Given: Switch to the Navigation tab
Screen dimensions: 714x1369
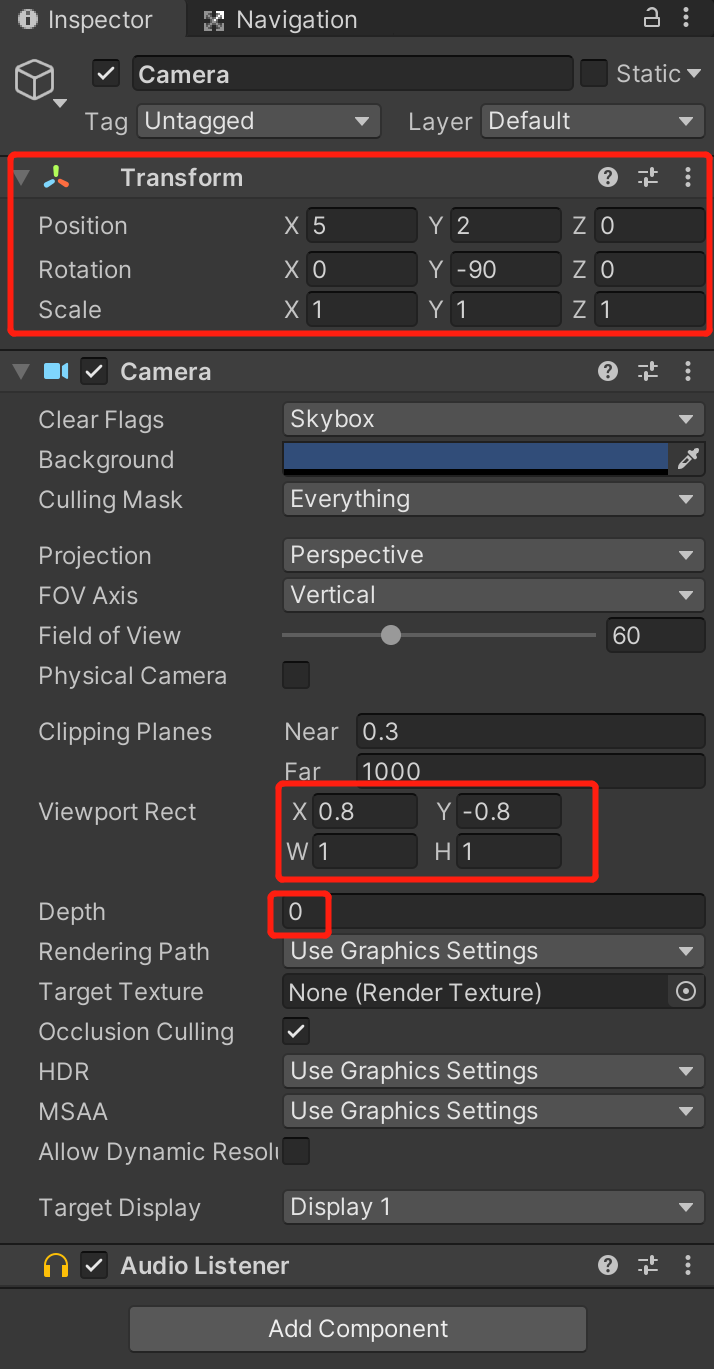Looking at the screenshot, I should (x=280, y=20).
